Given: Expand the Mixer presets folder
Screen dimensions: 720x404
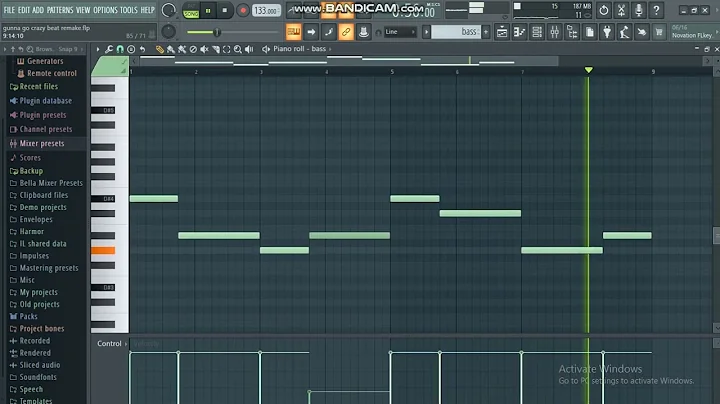Looking at the screenshot, I should point(42,143).
